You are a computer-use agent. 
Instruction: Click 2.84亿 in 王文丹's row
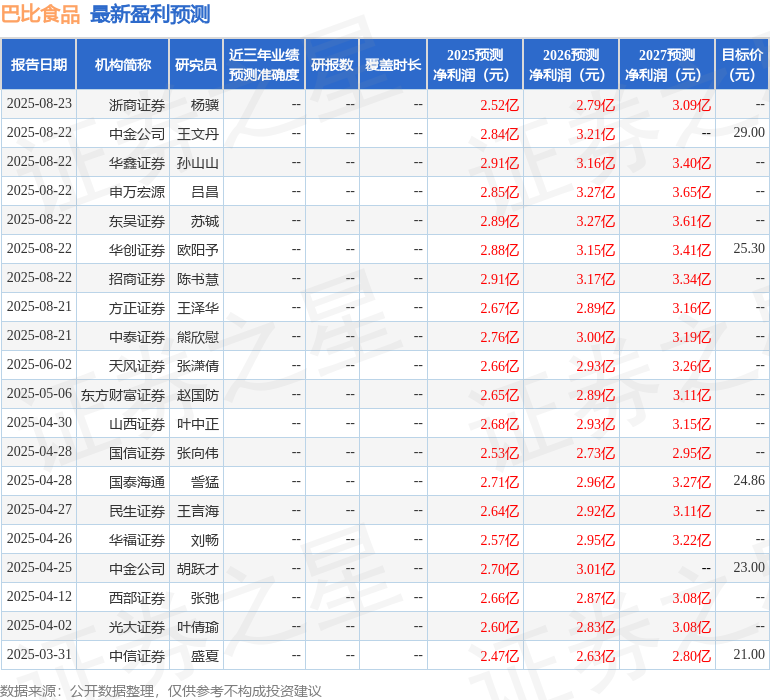(x=499, y=134)
